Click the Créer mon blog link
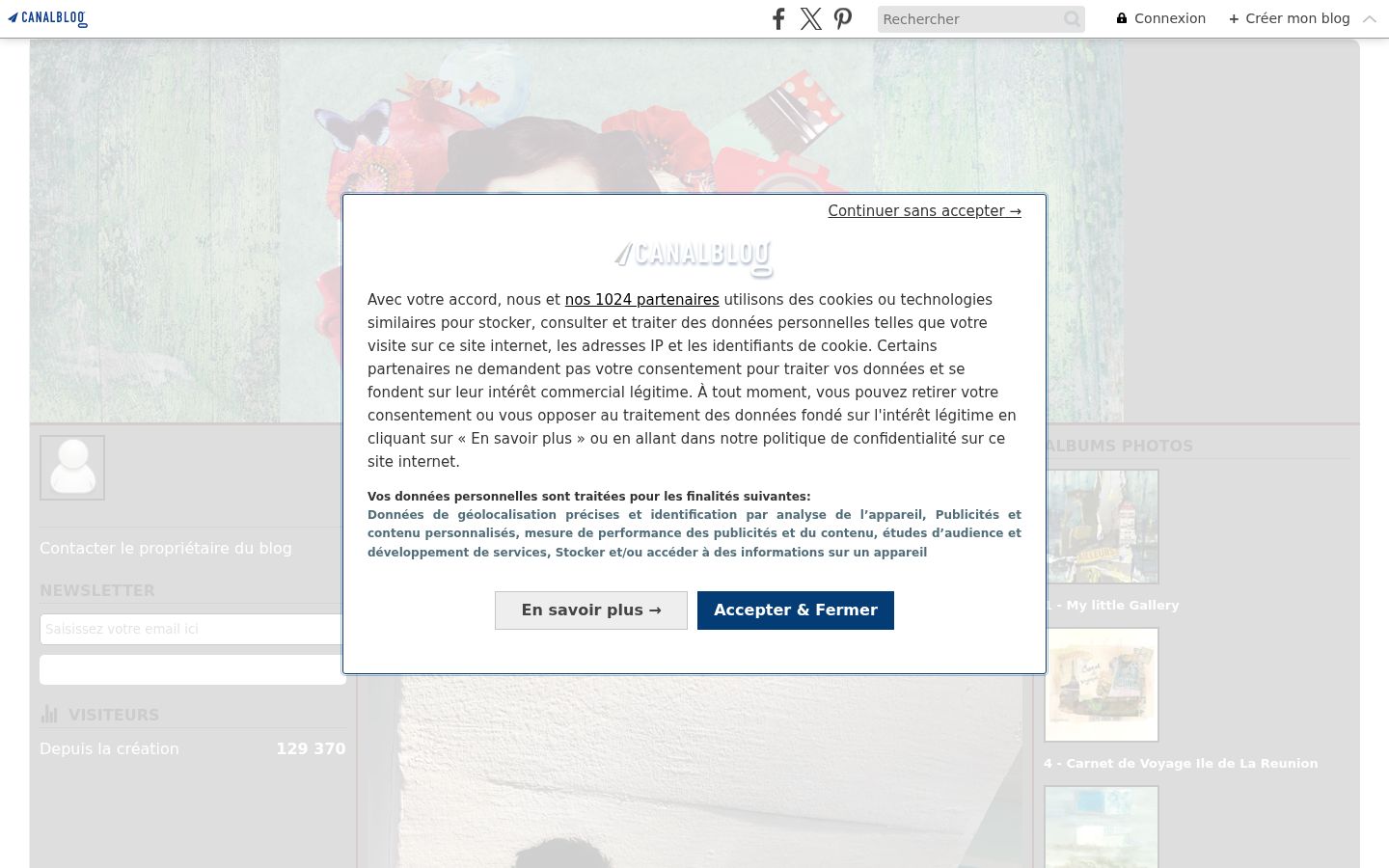1389x868 pixels. pyautogui.click(x=1289, y=18)
